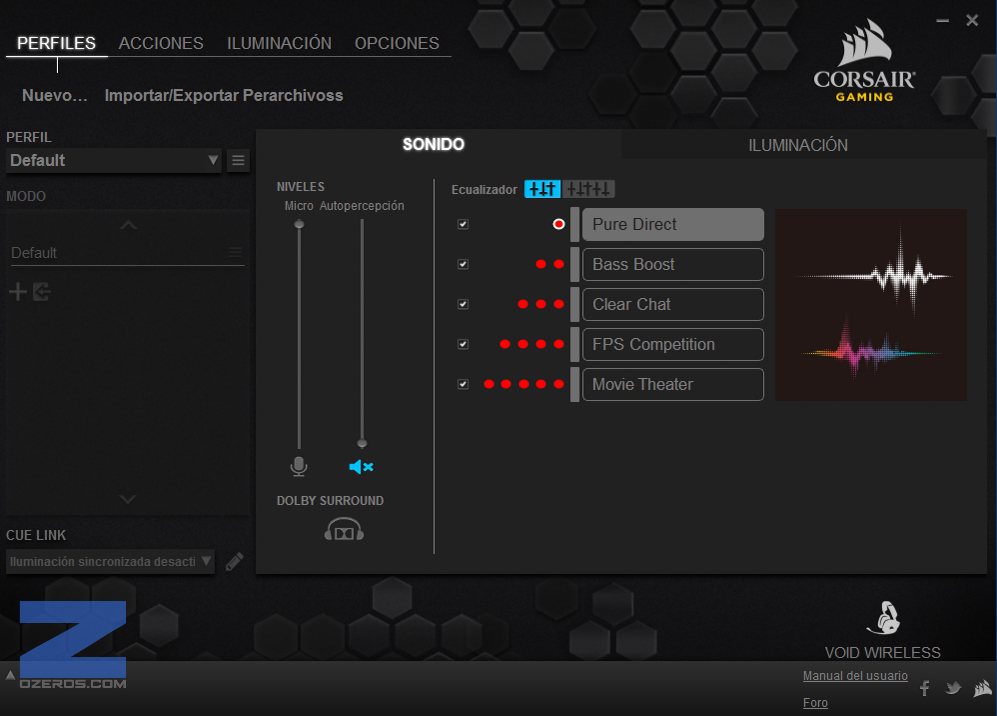Open the PERFILES tab
997x716 pixels.
(x=57, y=43)
